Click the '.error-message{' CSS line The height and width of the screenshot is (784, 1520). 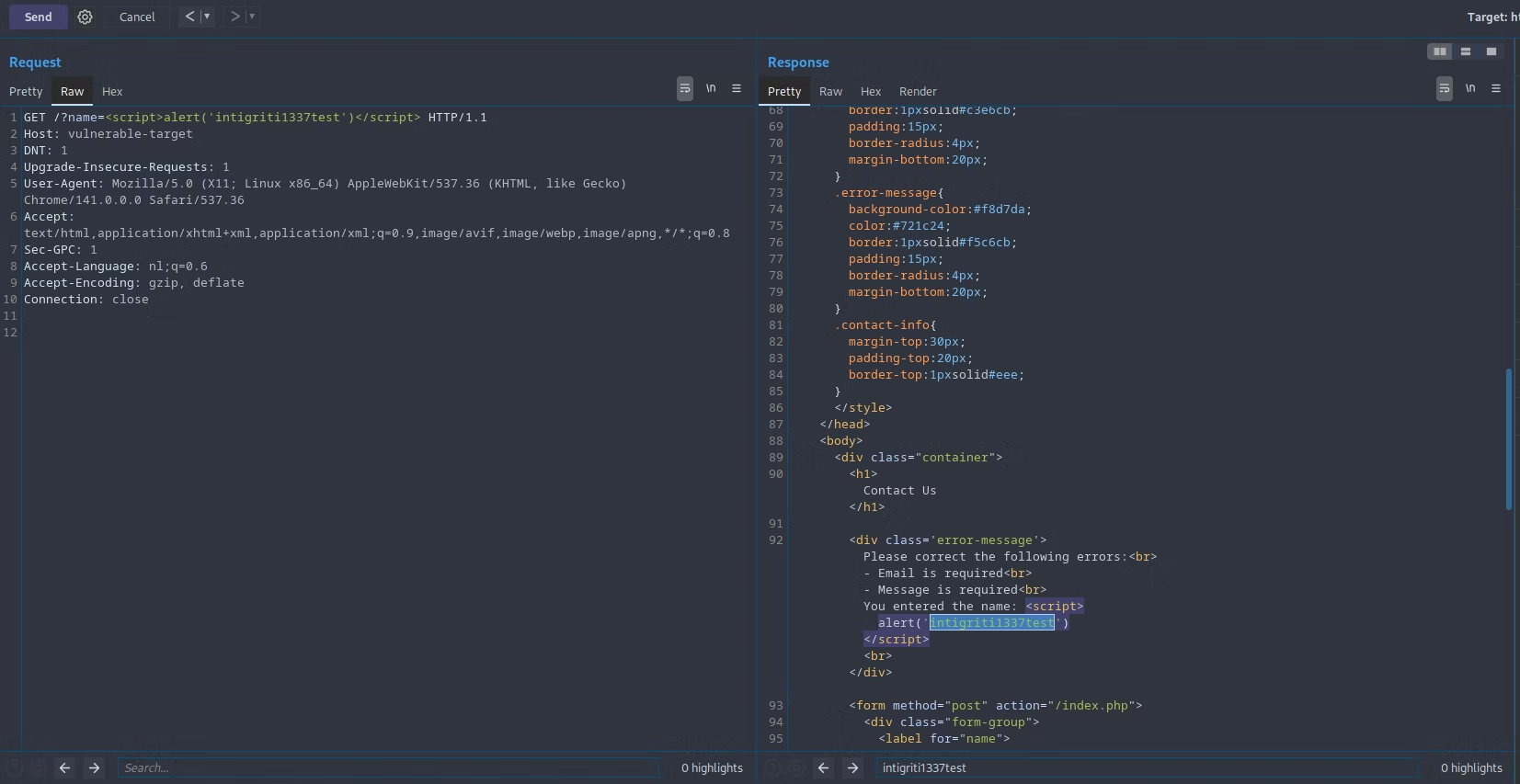click(889, 192)
